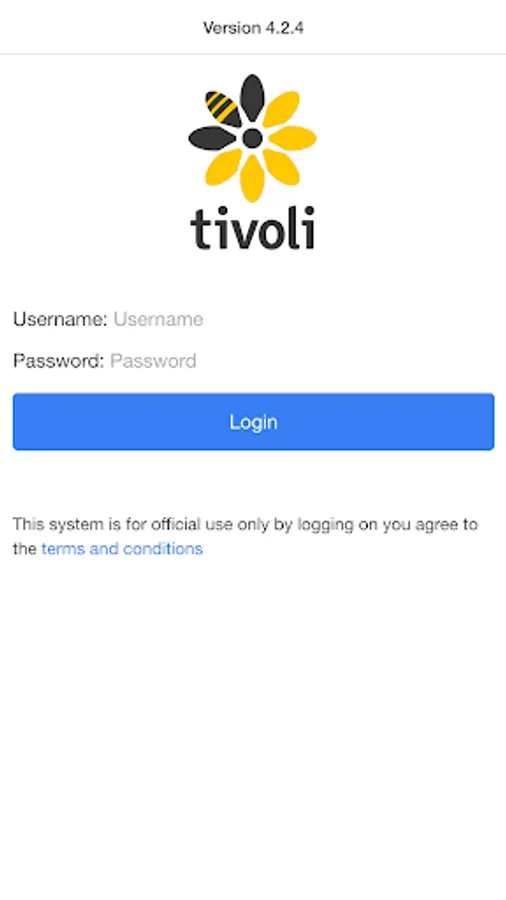Click the striped bee petal in logo

[x=223, y=108]
